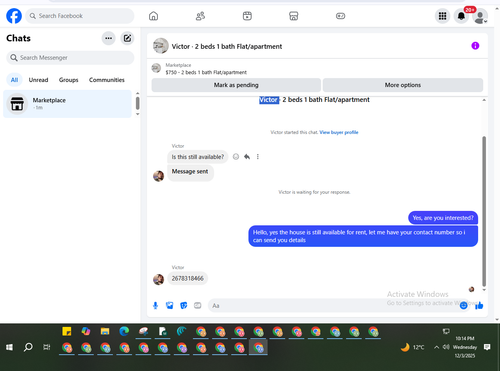Click the 'Message sent' bubble
The width and height of the screenshot is (500, 371).
pyautogui.click(x=190, y=172)
